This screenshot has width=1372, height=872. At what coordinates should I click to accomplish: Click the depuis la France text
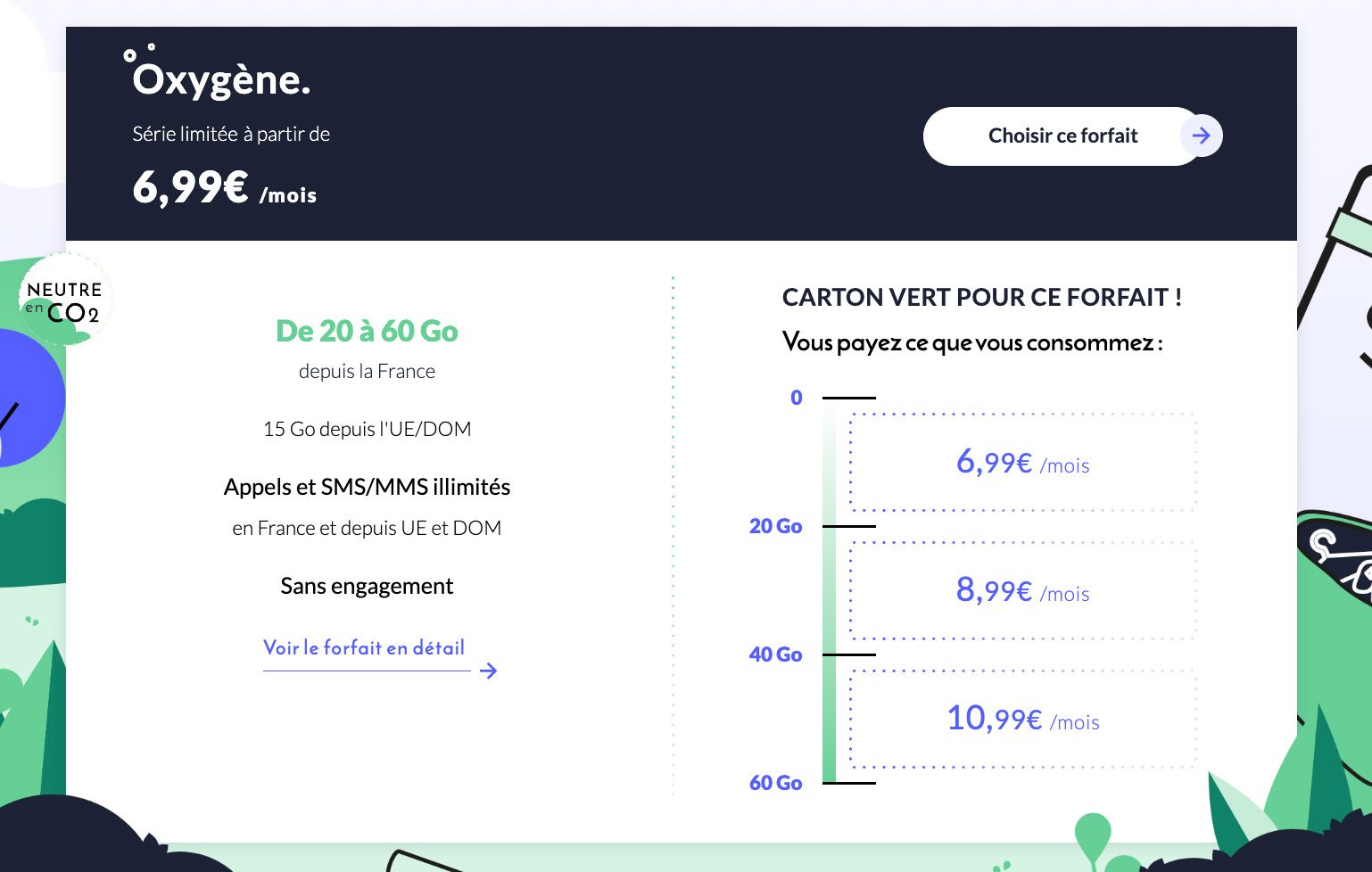pos(367,371)
